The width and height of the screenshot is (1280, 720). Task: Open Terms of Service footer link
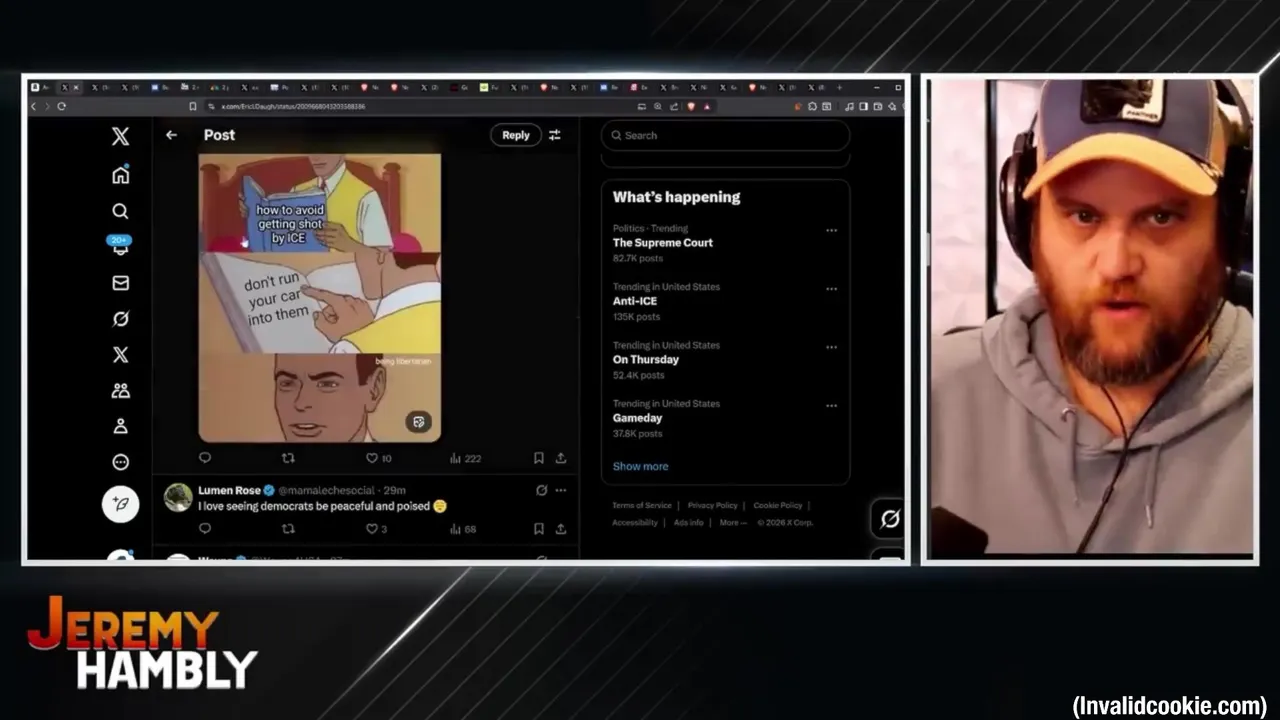pyautogui.click(x=642, y=506)
